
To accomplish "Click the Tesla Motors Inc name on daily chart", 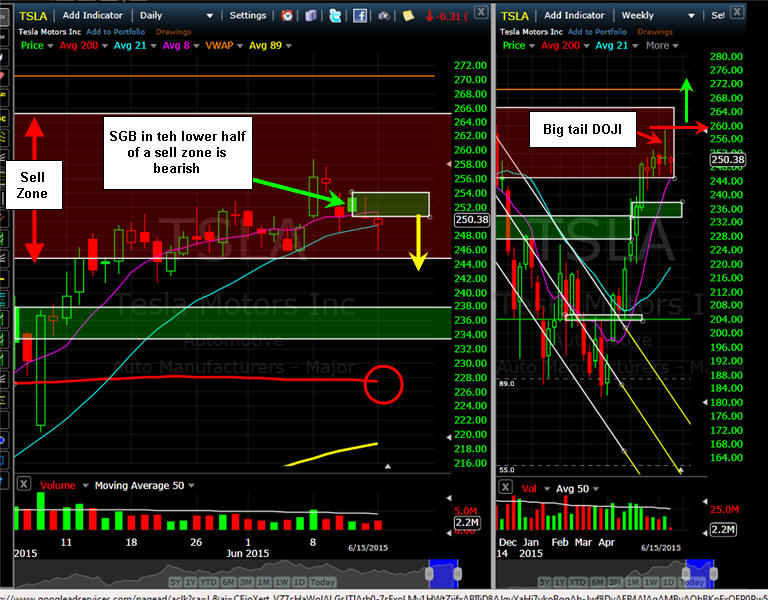I will click(49, 32).
